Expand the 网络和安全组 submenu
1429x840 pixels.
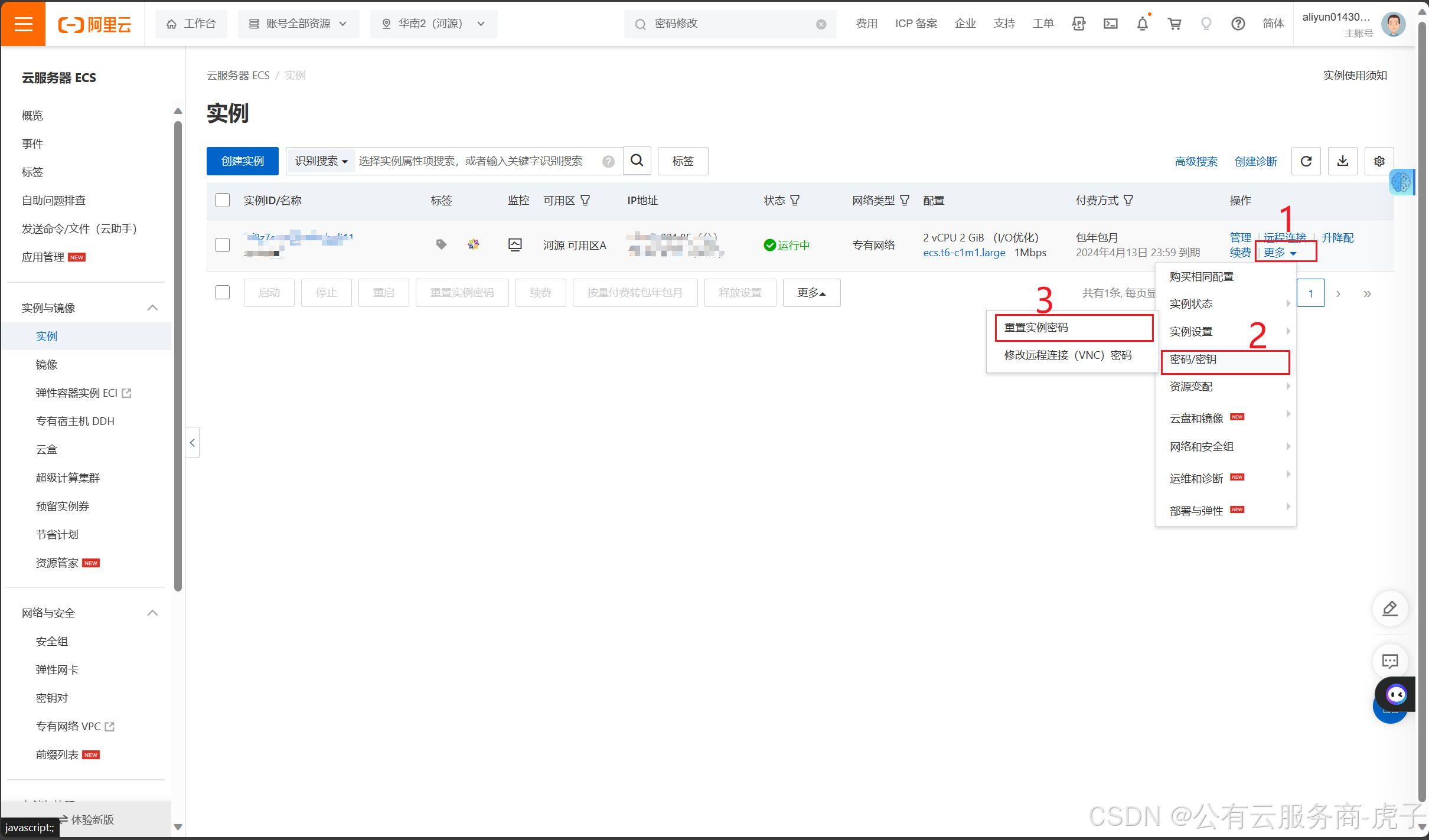[x=1226, y=447]
